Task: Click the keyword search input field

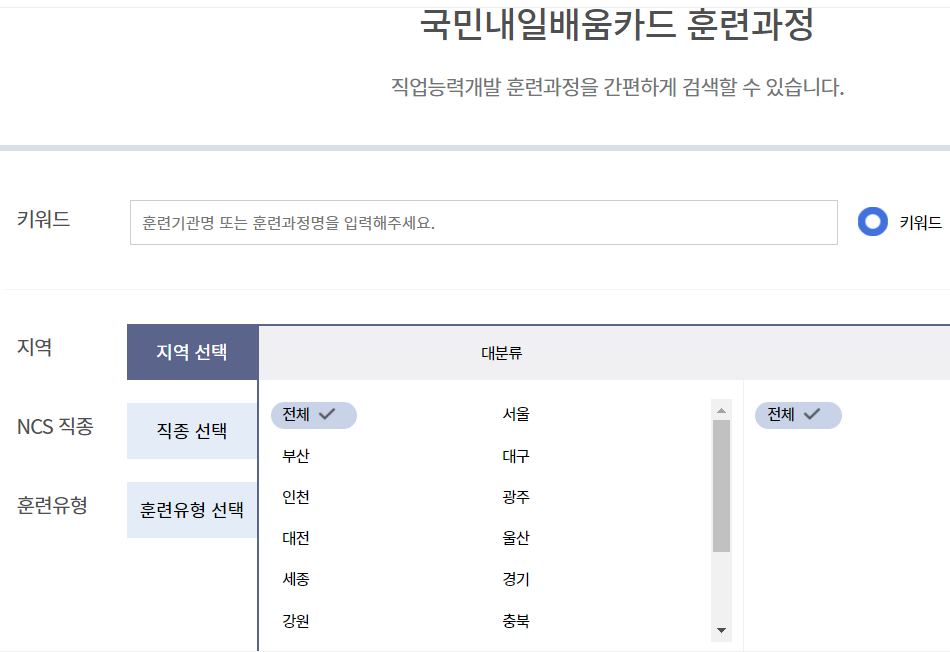Action: [x=483, y=222]
